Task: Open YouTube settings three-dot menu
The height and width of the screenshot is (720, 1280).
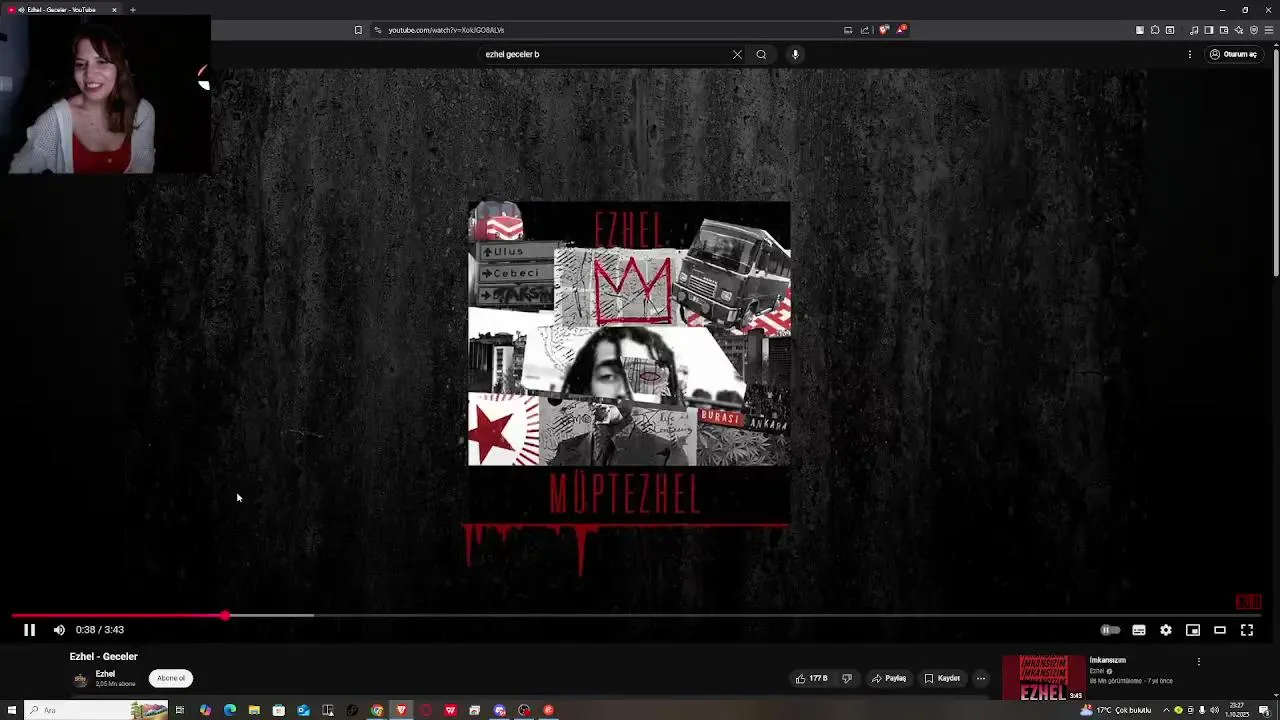Action: point(1190,54)
